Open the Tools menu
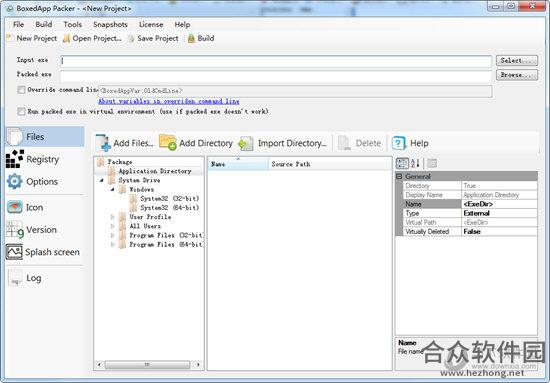 pyautogui.click(x=73, y=24)
